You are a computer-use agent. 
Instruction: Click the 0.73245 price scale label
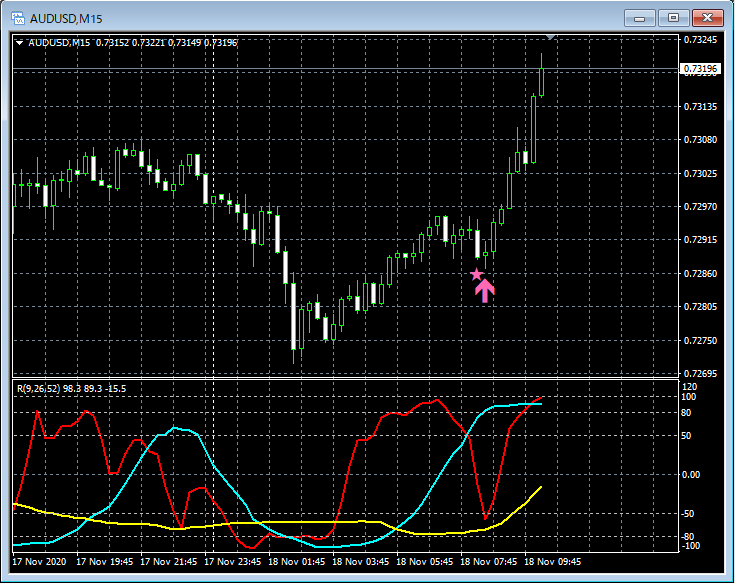point(700,40)
